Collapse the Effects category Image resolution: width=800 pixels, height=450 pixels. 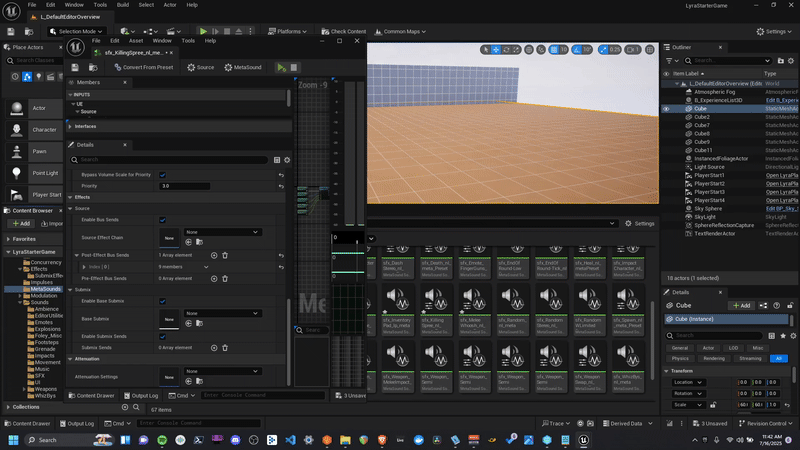70,197
